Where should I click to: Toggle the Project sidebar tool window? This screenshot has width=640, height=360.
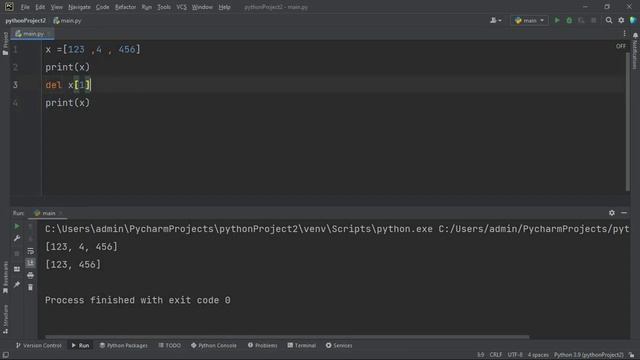coord(5,43)
